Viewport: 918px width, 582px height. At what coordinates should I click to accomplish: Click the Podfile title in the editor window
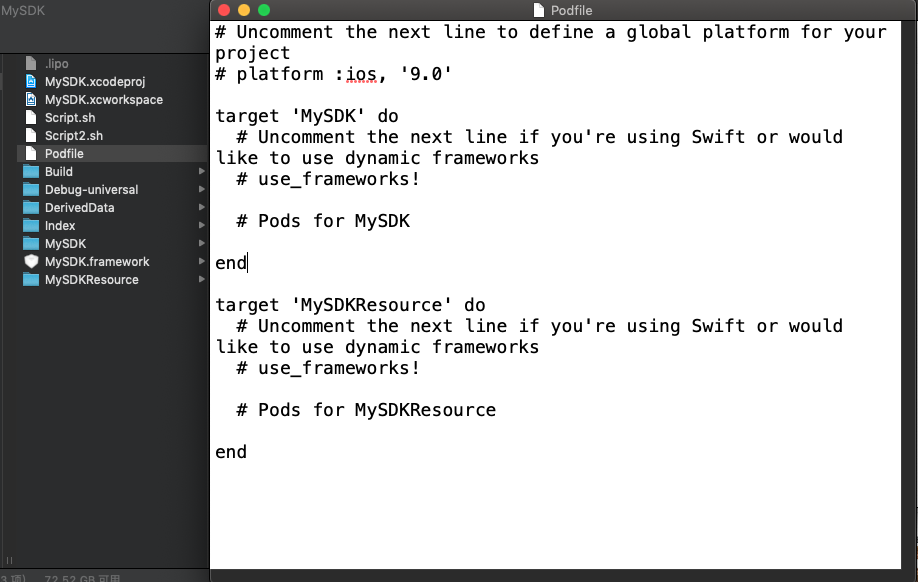coord(573,11)
